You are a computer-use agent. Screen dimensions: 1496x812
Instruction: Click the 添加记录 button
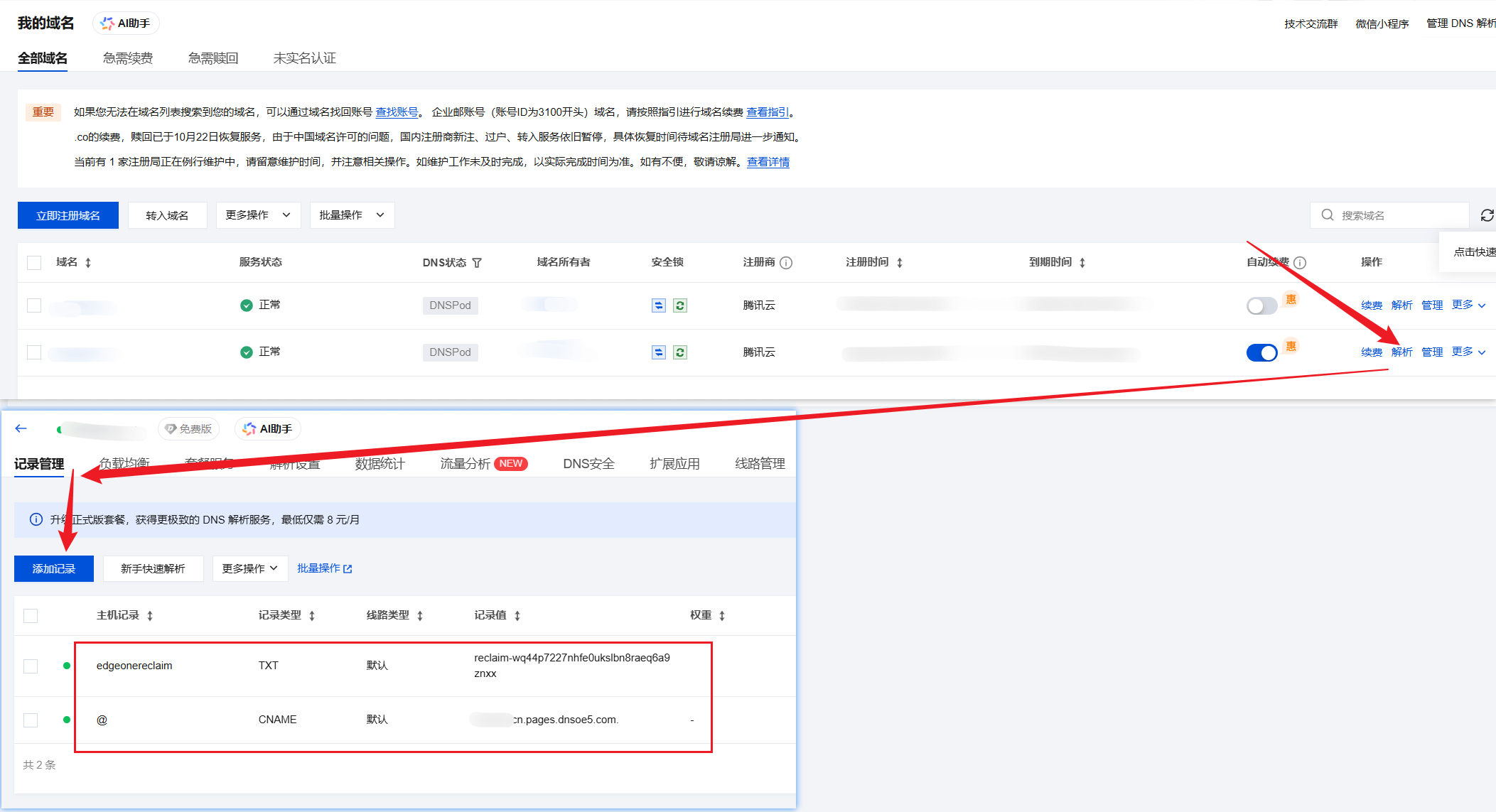pyautogui.click(x=54, y=568)
